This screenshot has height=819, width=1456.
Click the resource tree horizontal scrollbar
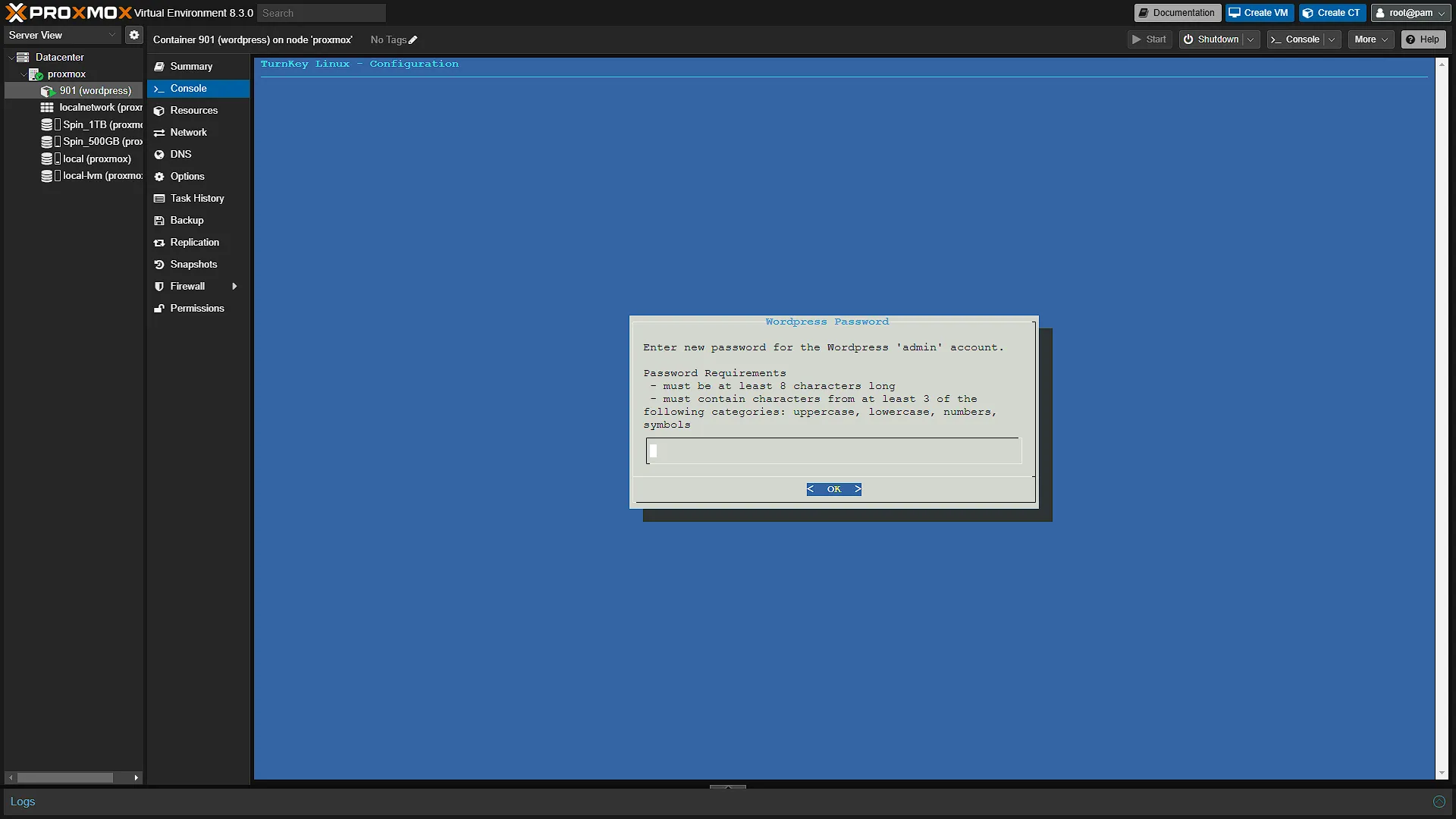tap(65, 778)
